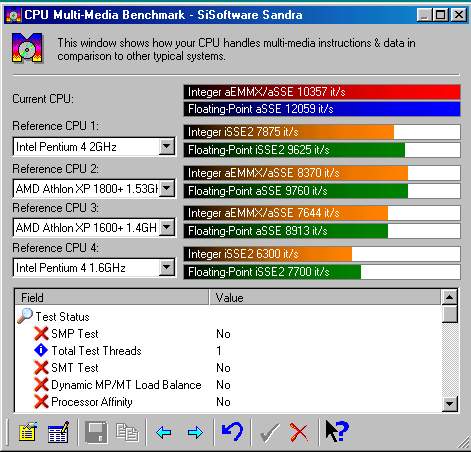Click the Value column header

(325, 298)
